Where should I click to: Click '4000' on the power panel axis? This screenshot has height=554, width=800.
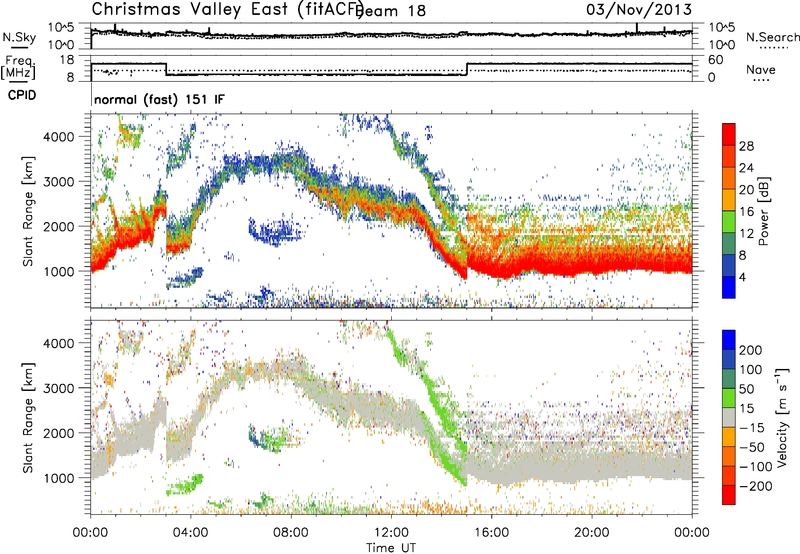59,137
